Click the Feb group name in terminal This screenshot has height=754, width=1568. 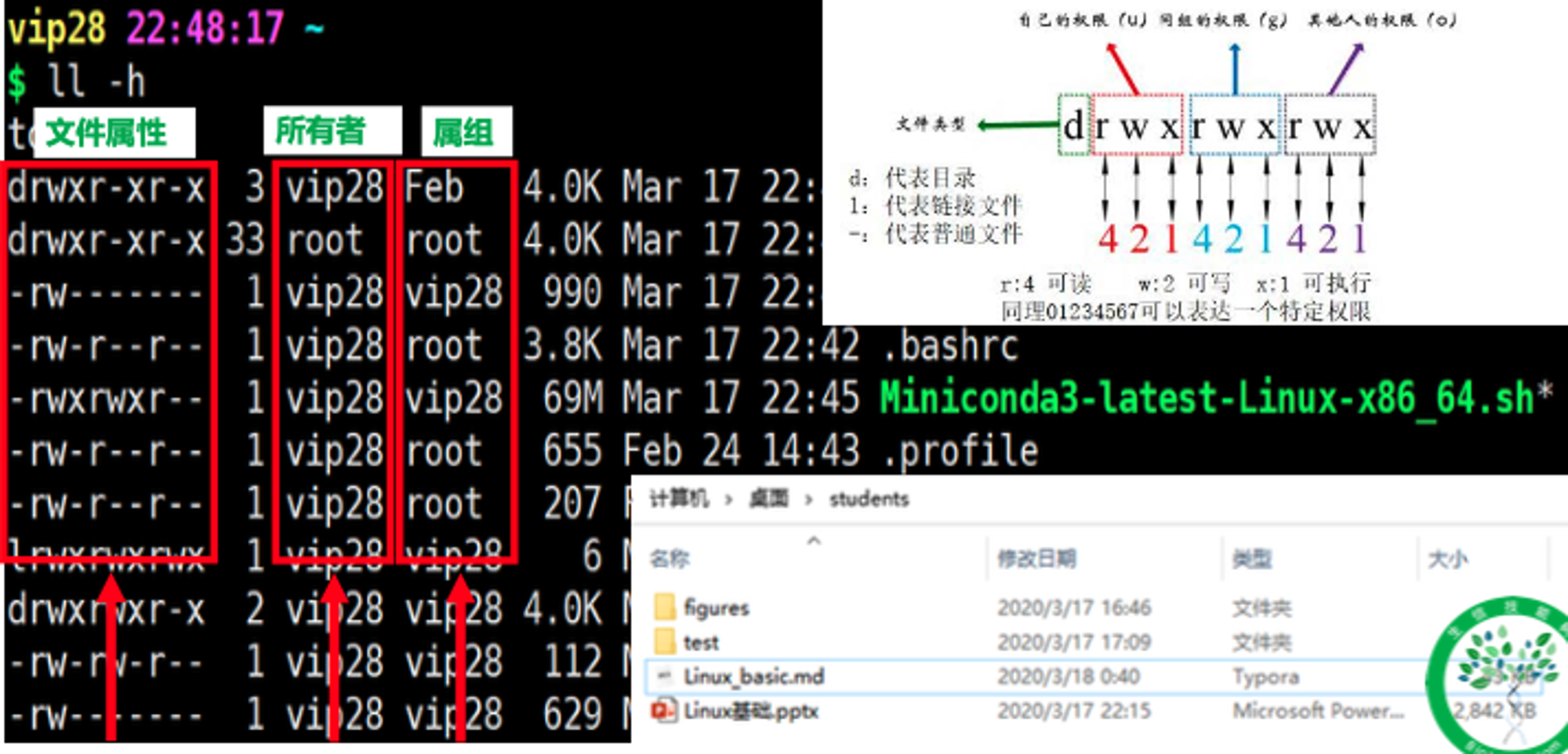[434, 187]
